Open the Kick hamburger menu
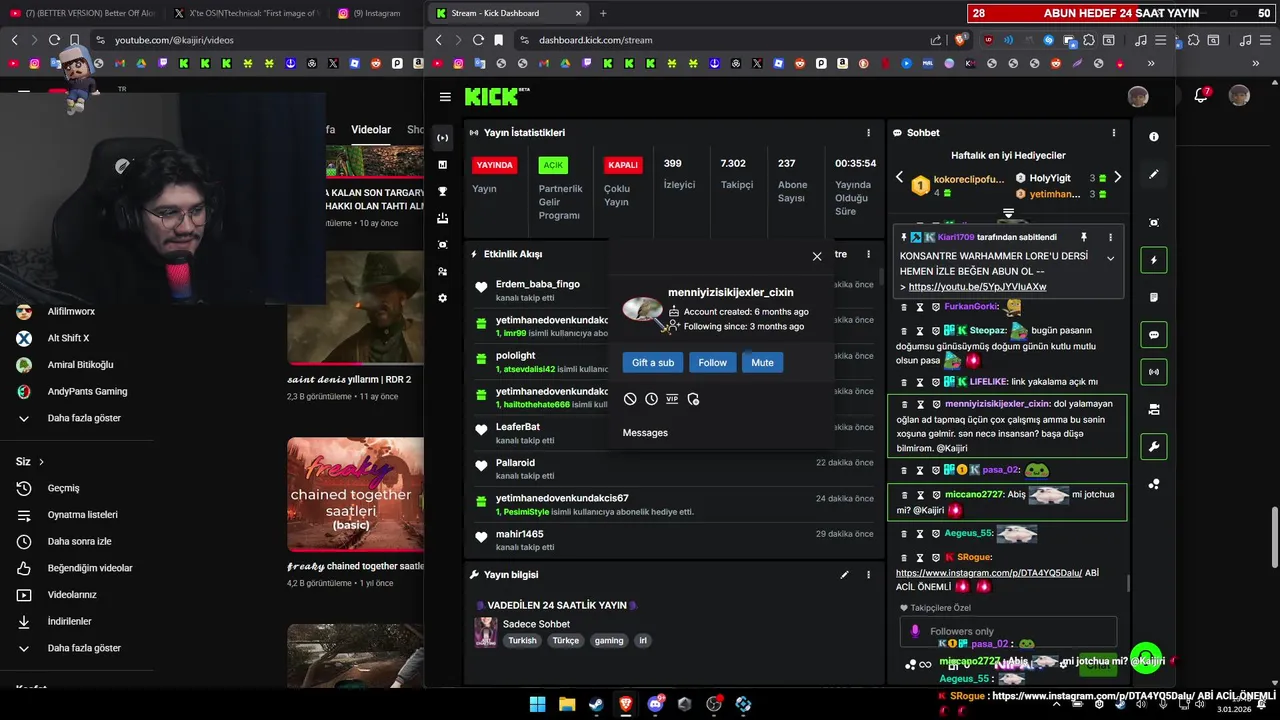The width and height of the screenshot is (1280, 720). (445, 97)
